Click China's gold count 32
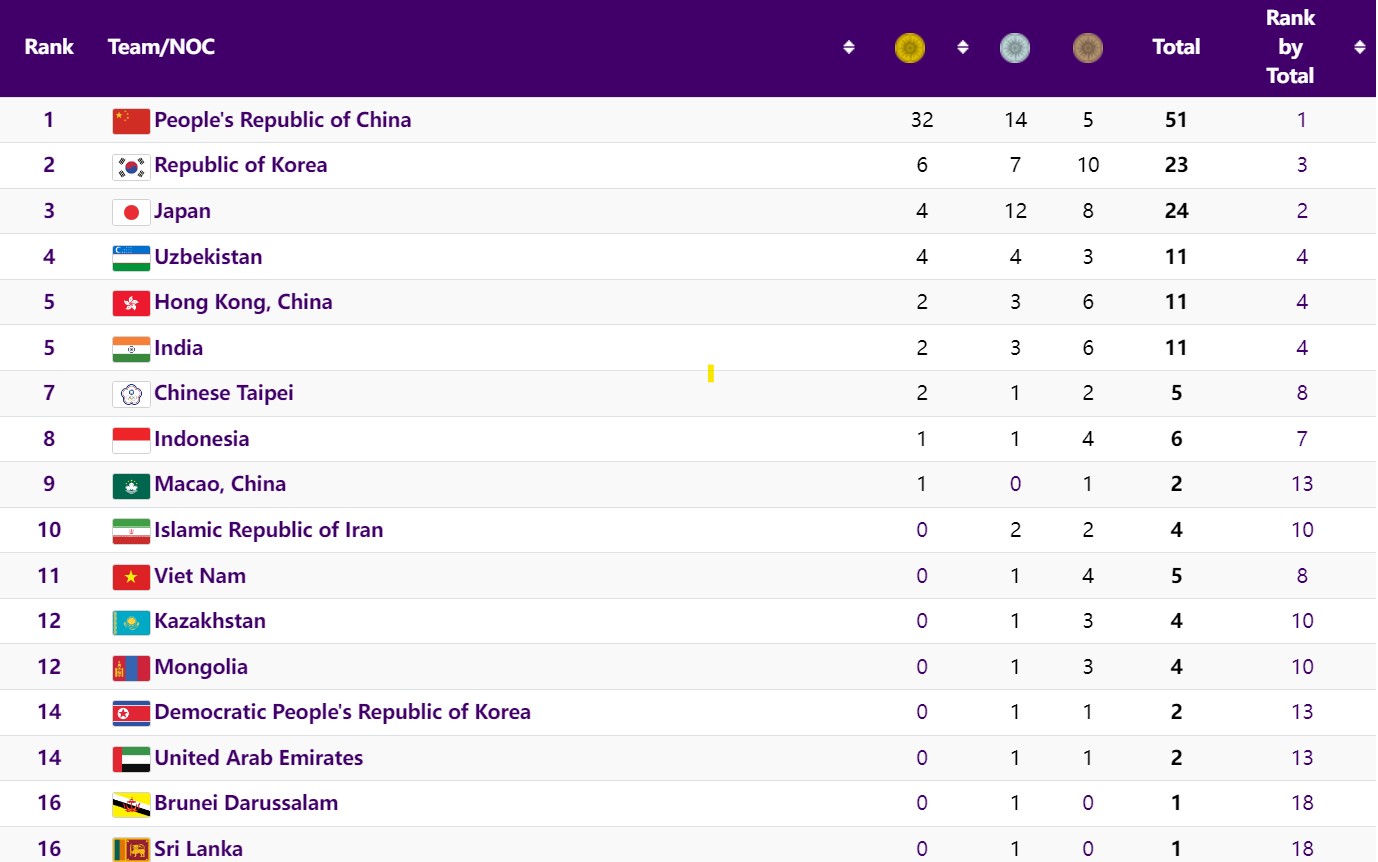 [922, 120]
